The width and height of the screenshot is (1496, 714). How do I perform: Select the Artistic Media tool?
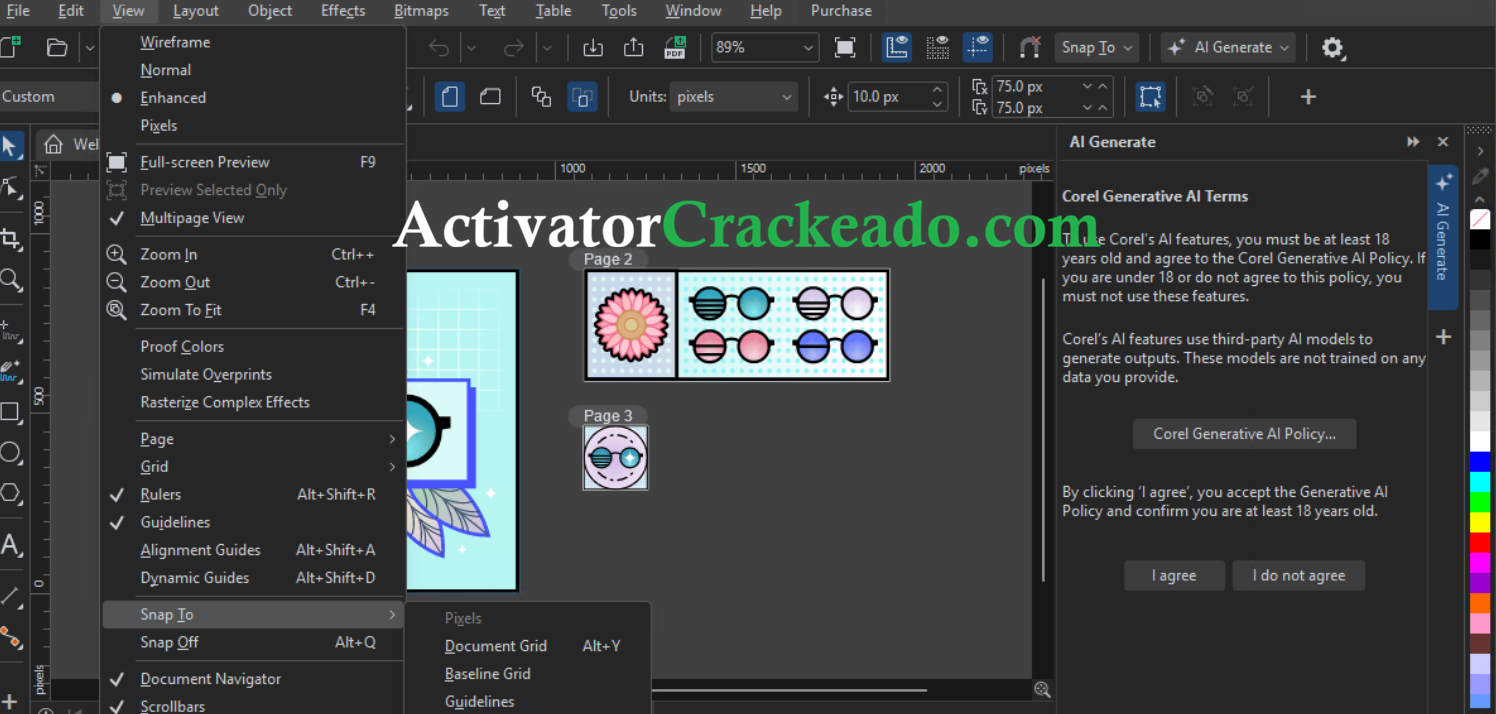point(11,372)
